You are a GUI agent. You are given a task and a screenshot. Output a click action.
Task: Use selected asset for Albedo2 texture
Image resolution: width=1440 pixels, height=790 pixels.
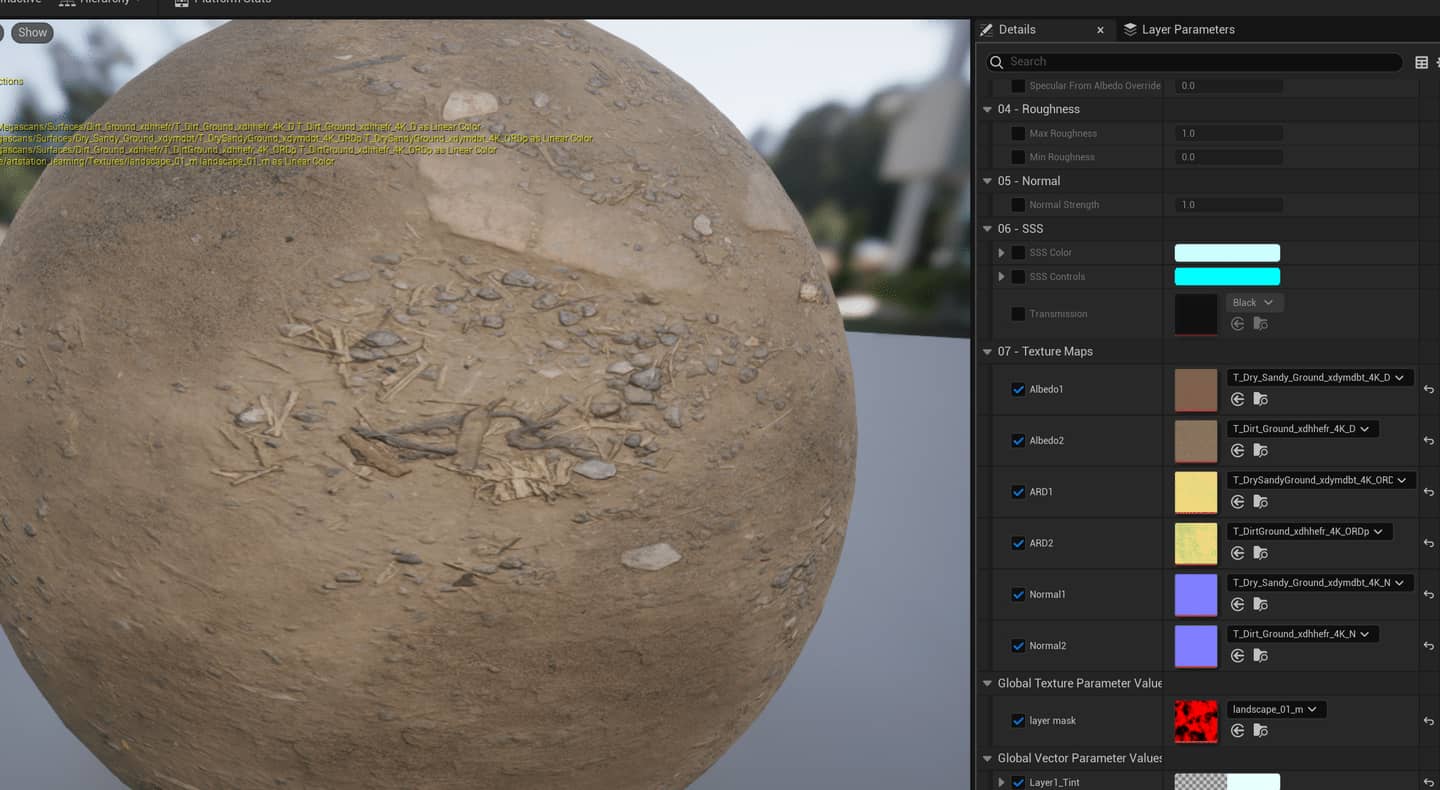coord(1237,450)
